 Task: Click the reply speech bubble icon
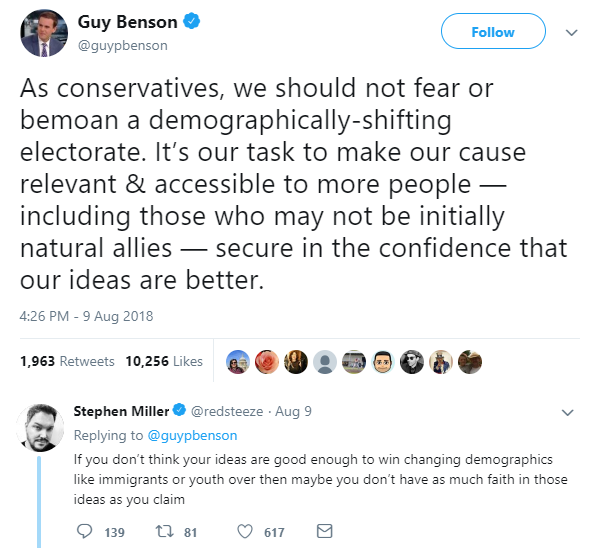84,531
